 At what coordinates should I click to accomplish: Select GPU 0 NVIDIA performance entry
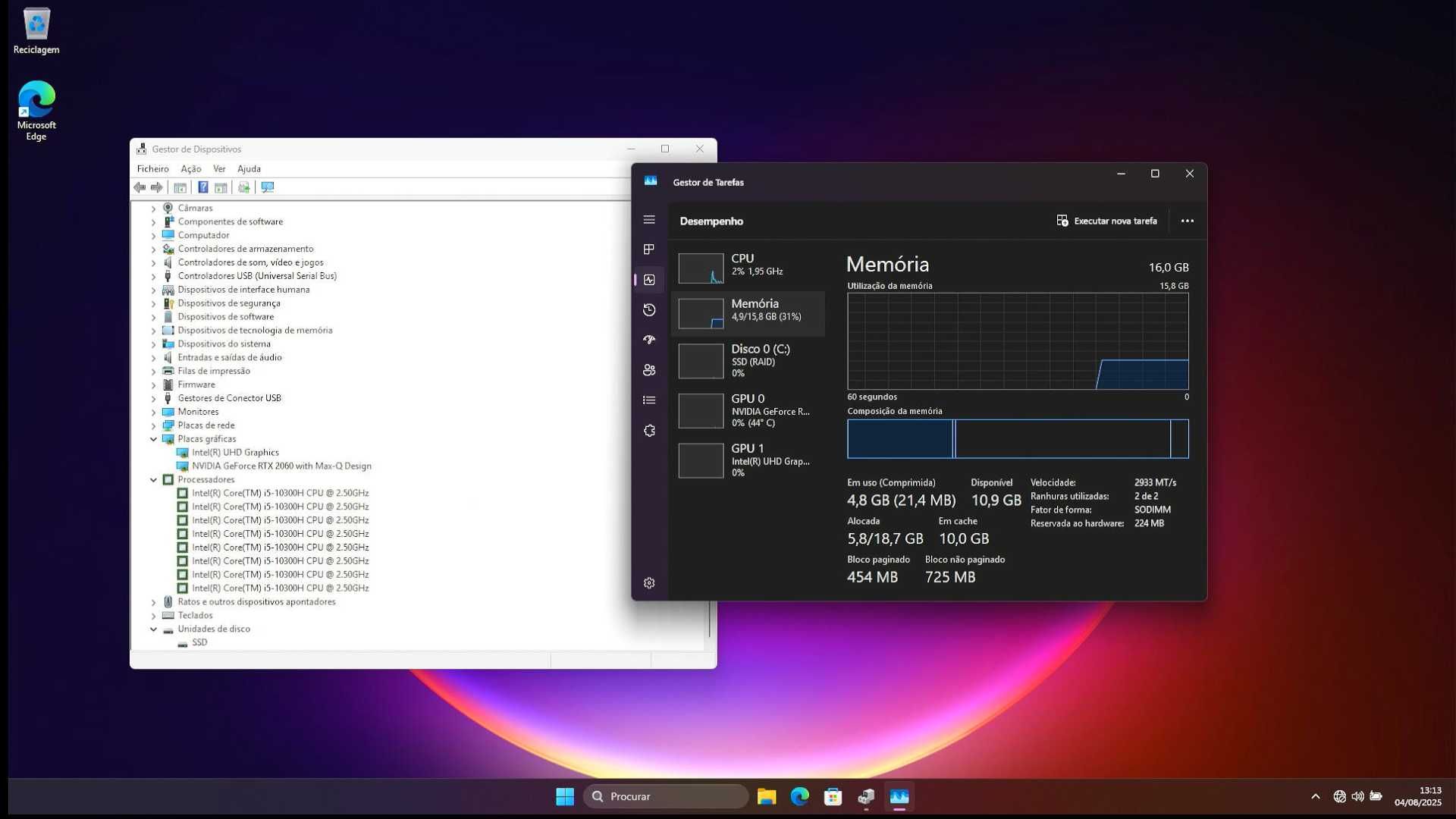click(x=748, y=410)
